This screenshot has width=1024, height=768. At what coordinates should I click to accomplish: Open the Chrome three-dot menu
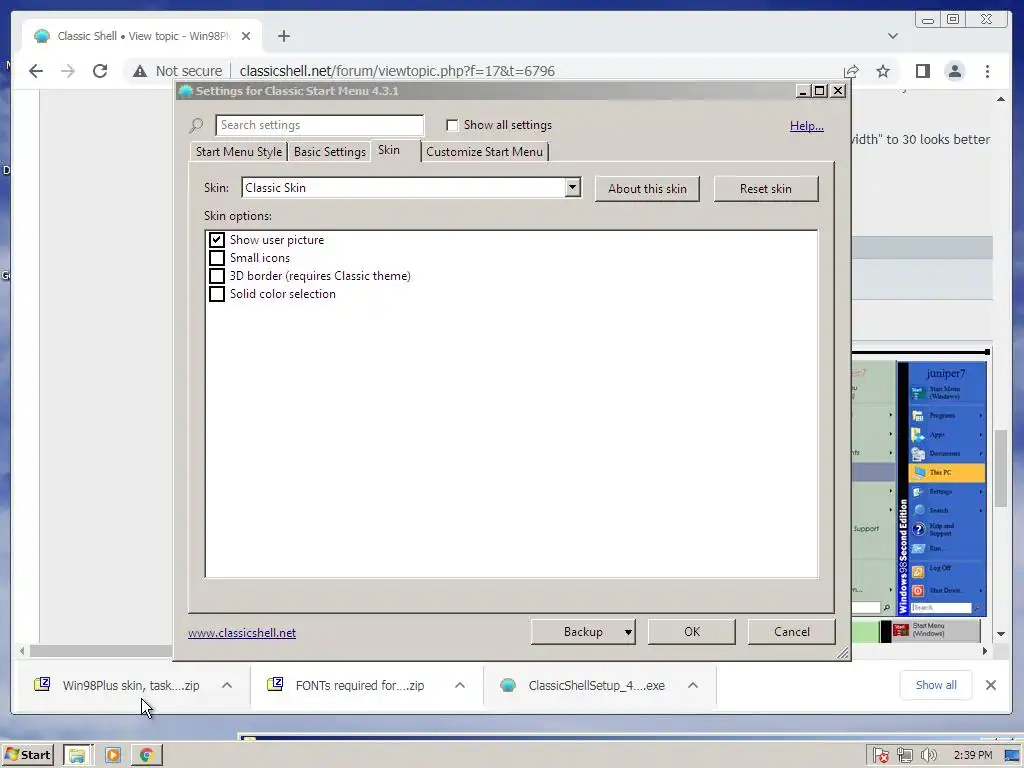pyautogui.click(x=987, y=71)
